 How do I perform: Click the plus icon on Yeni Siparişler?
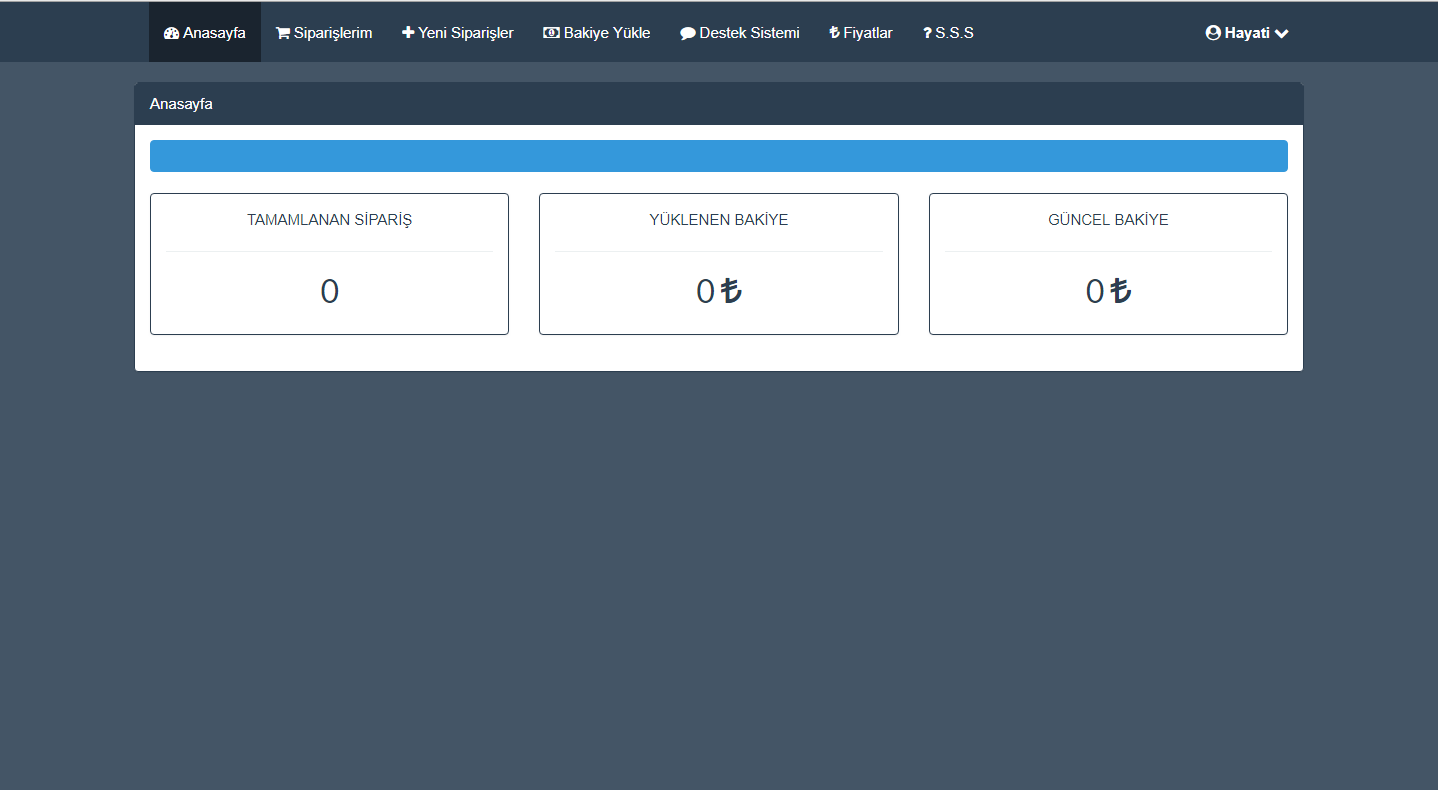[x=407, y=32]
